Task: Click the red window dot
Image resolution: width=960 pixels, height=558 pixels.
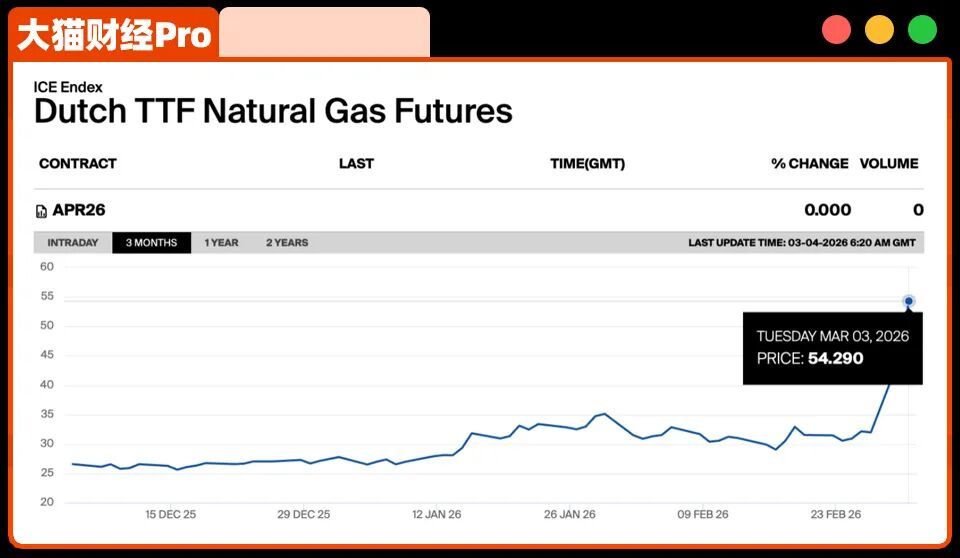Action: coord(836,30)
